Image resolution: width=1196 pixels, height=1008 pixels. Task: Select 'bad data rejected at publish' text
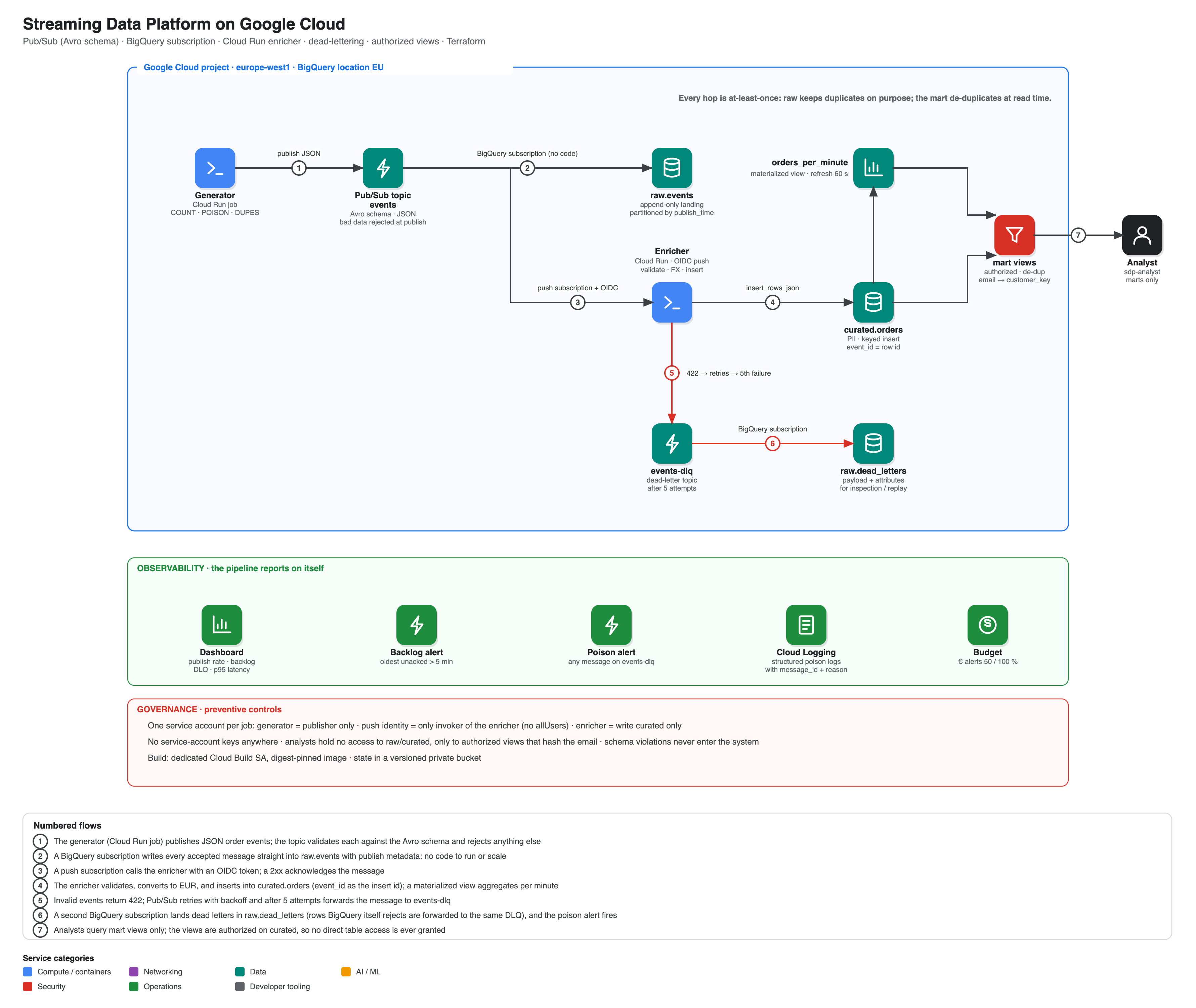[383, 222]
